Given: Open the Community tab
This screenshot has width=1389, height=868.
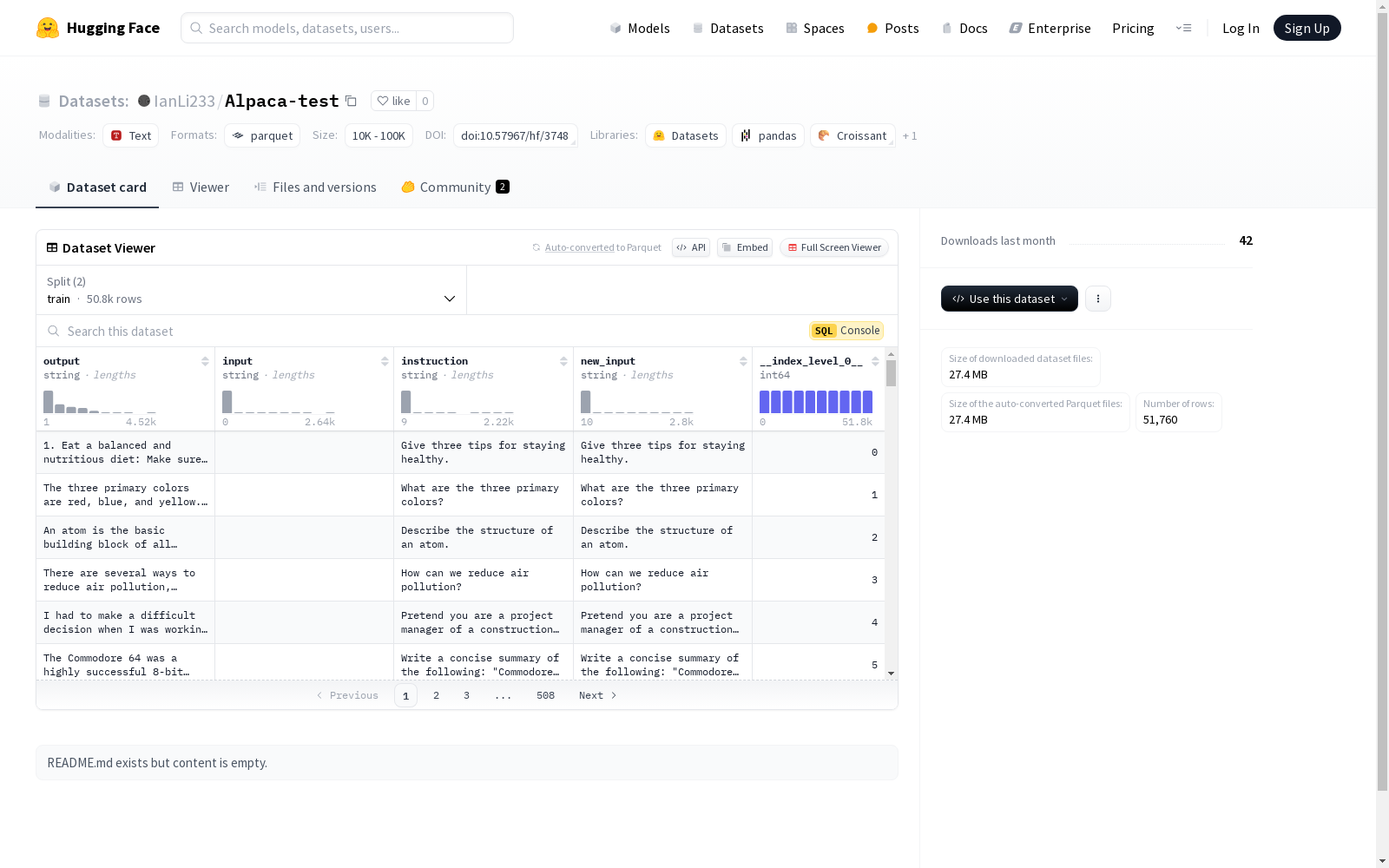Looking at the screenshot, I should pyautogui.click(x=455, y=187).
